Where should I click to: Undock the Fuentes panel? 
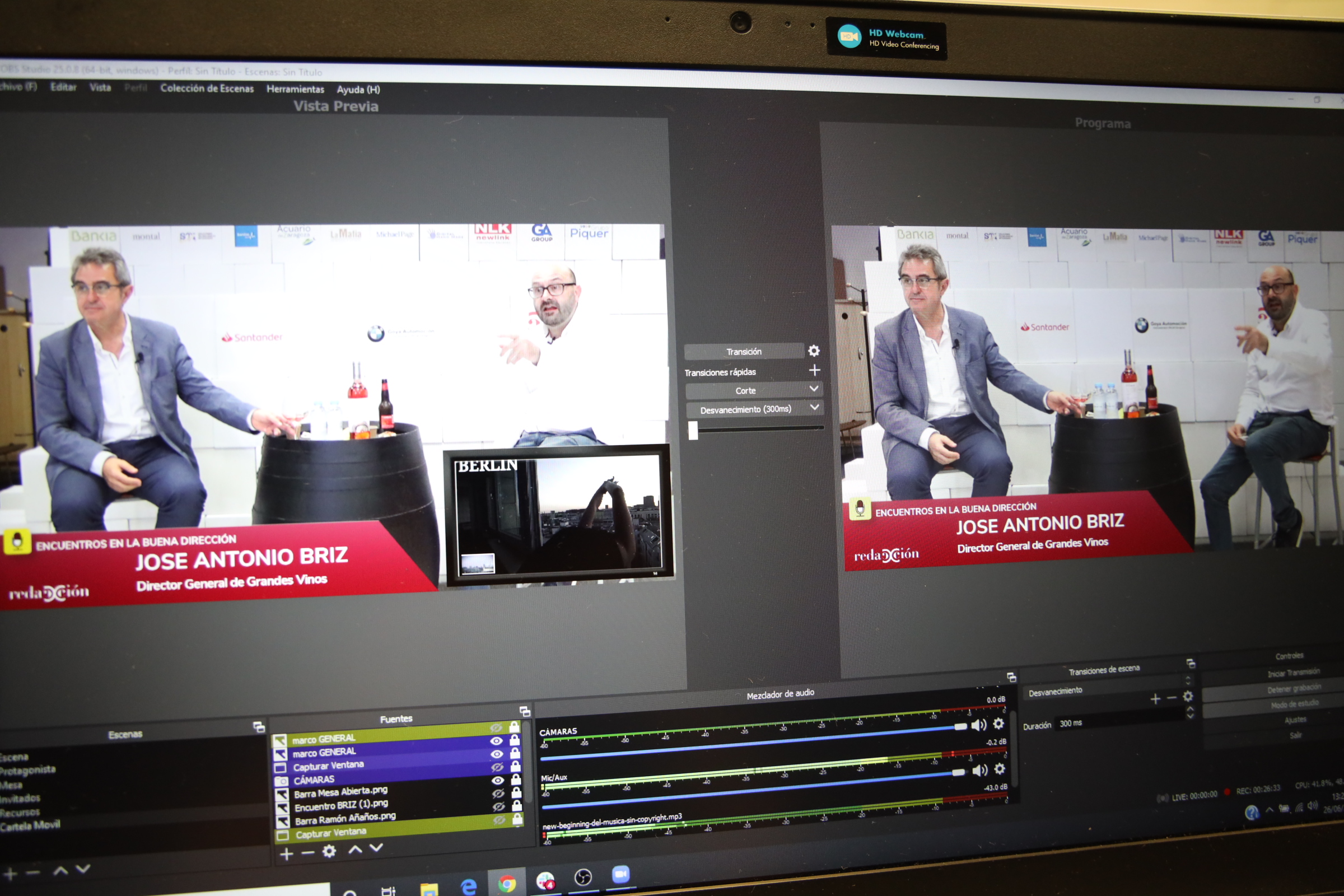click(525, 711)
